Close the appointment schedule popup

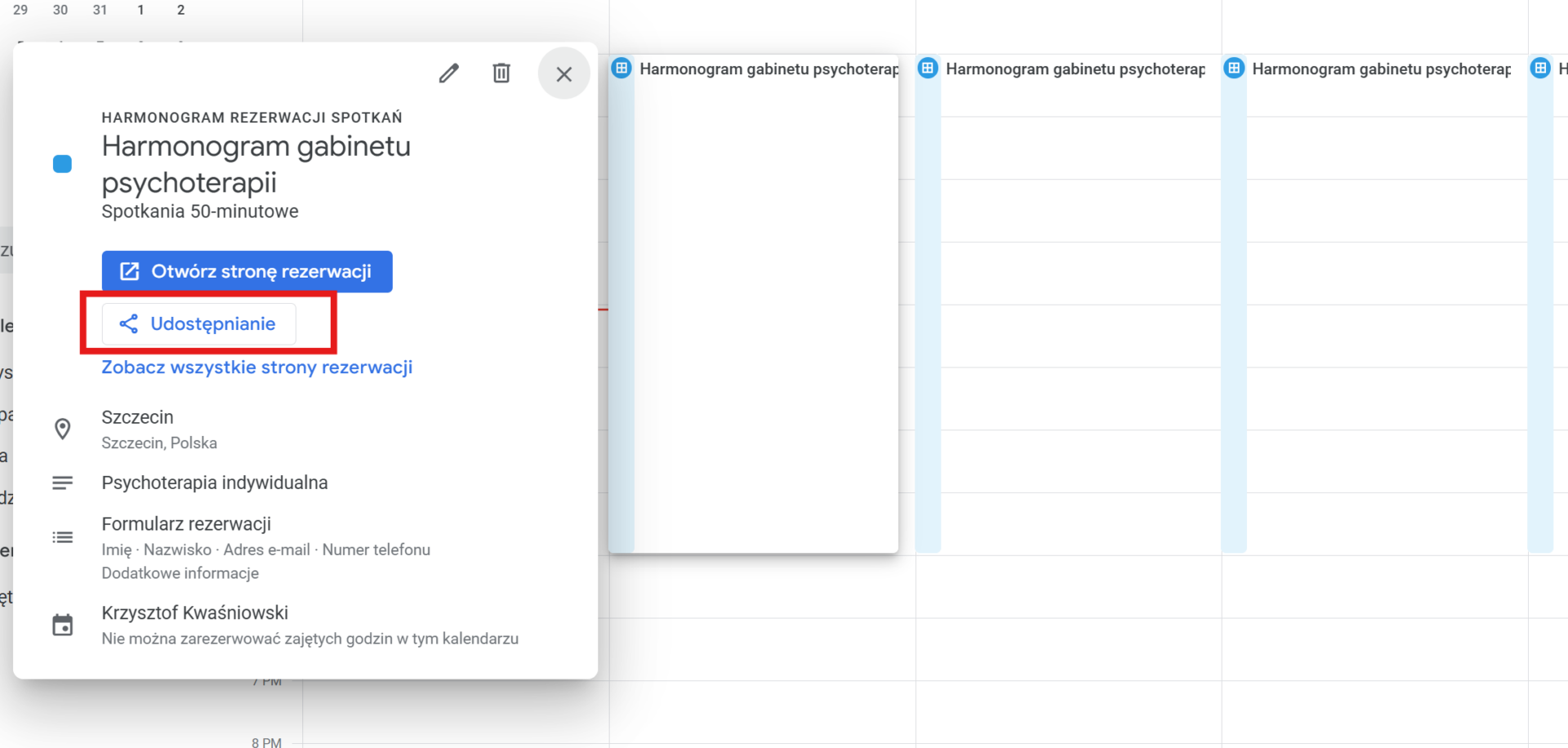point(563,73)
